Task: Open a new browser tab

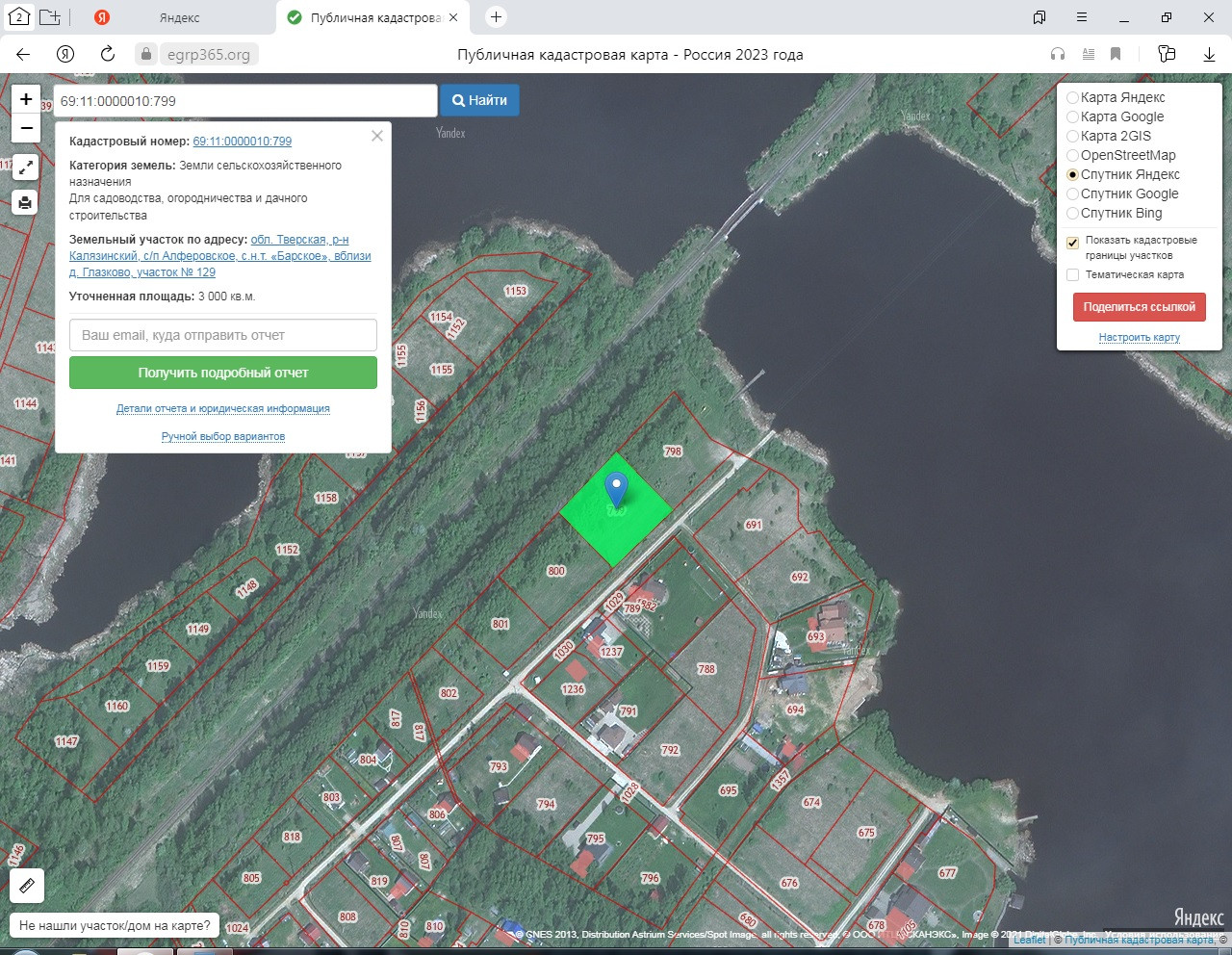Action: 496,16
